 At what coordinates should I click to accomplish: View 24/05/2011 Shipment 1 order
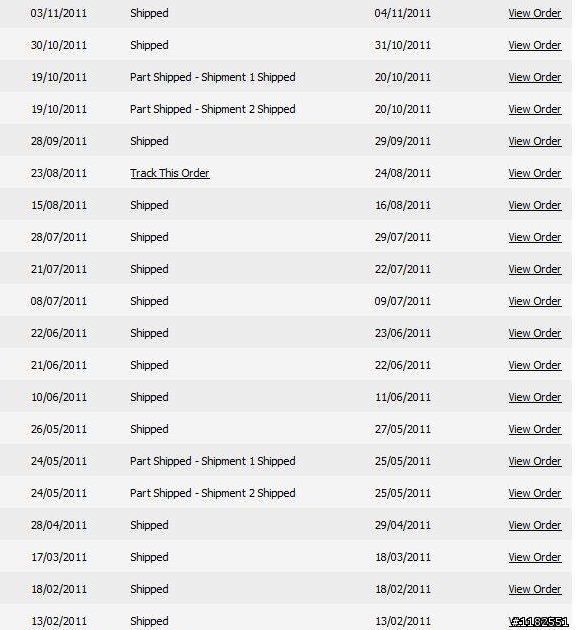tap(535, 461)
